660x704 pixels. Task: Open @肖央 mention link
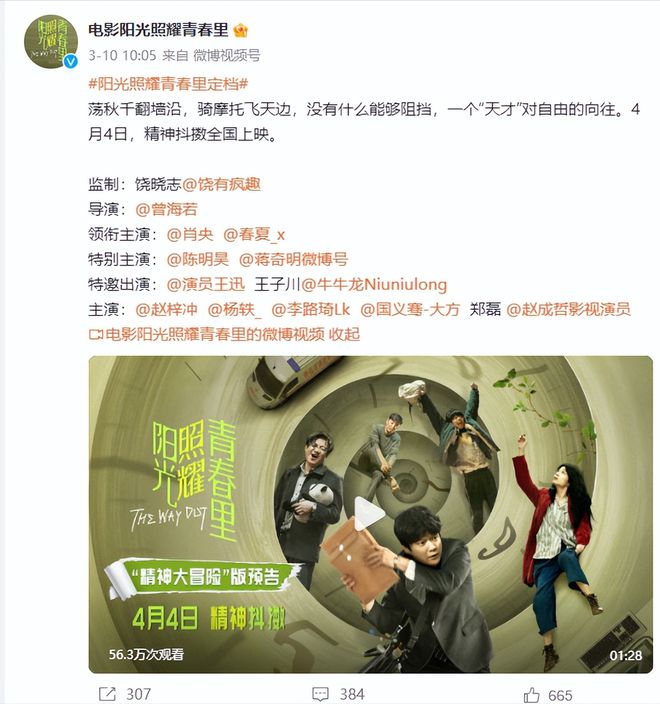(190, 234)
